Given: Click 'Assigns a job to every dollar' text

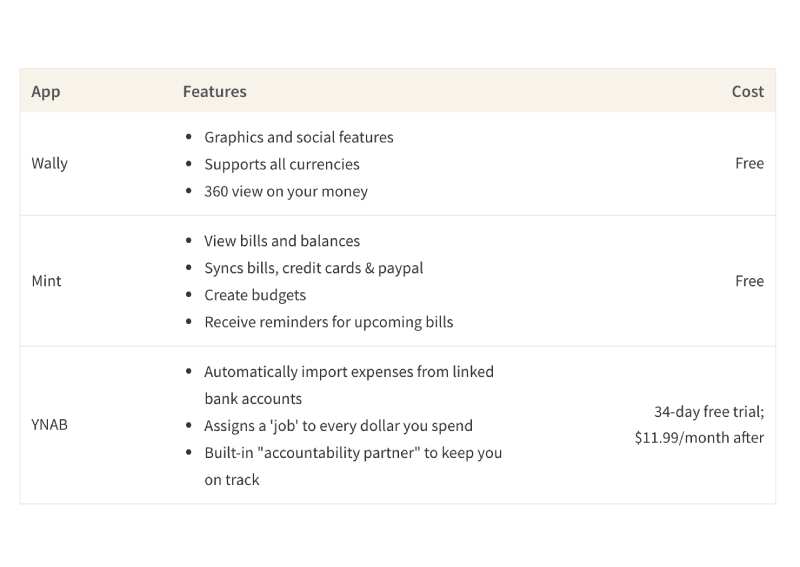Looking at the screenshot, I should pos(338,426).
